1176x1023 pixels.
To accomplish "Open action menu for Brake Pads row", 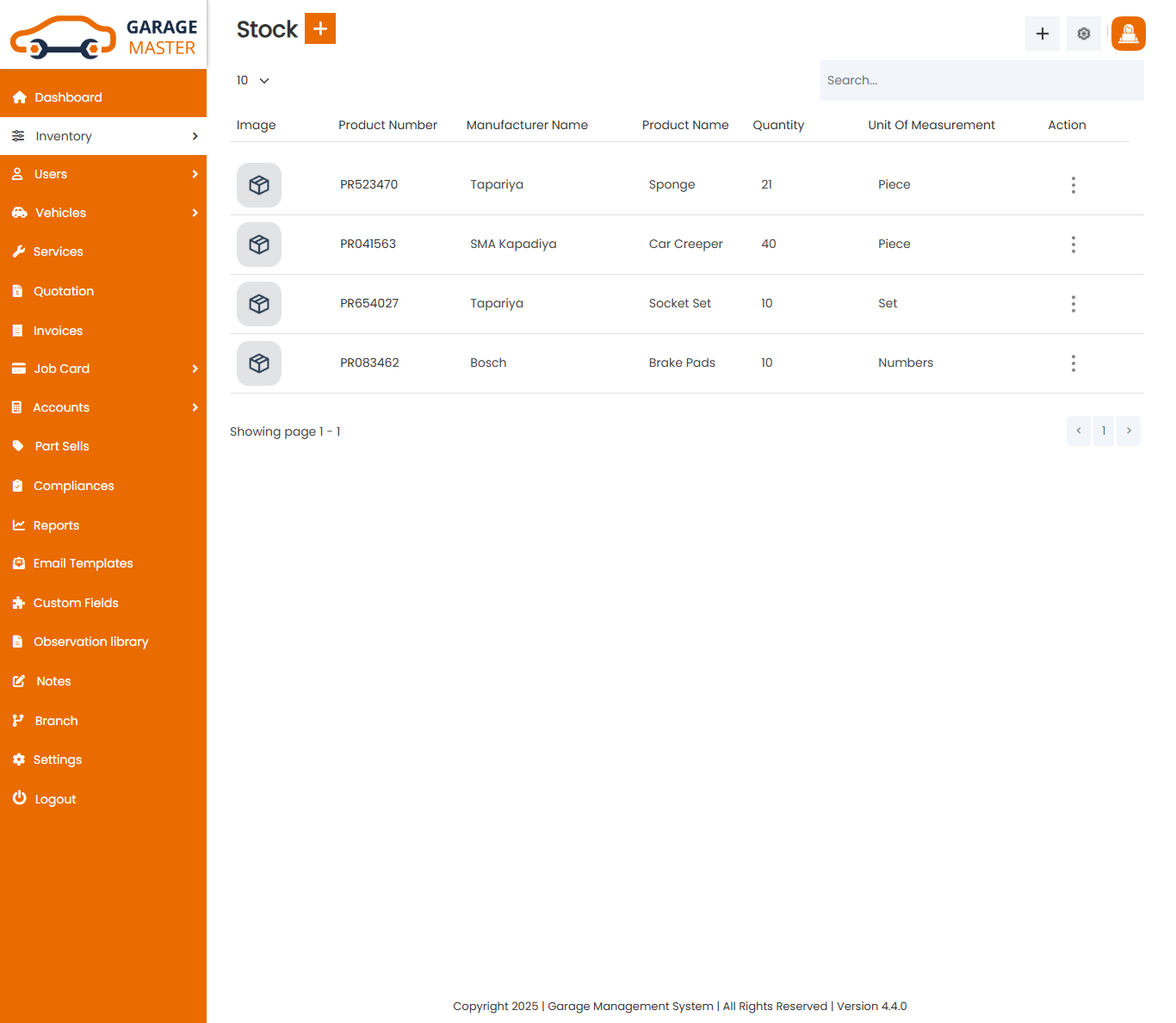I will coord(1073,363).
